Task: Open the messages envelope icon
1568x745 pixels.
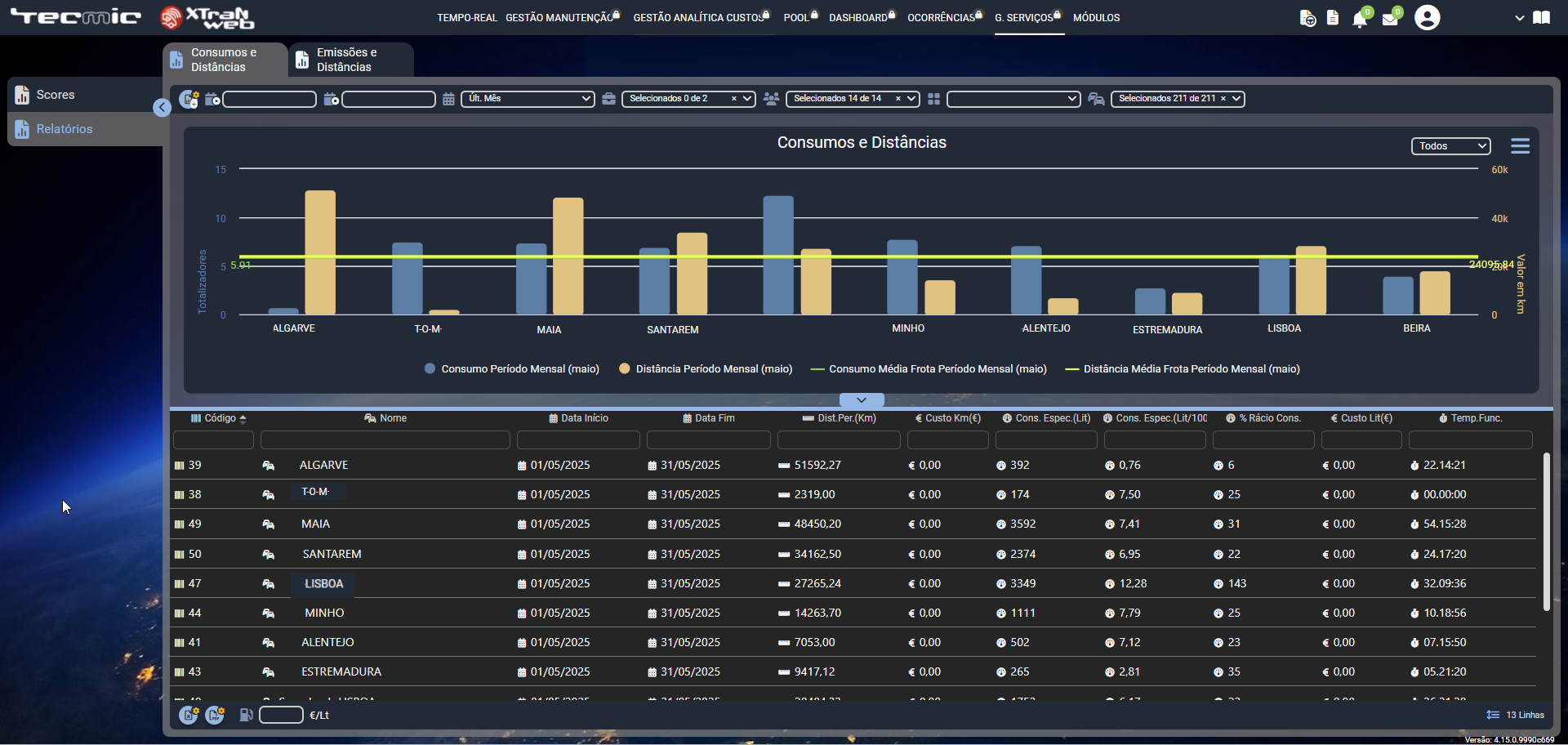Action: (x=1390, y=19)
